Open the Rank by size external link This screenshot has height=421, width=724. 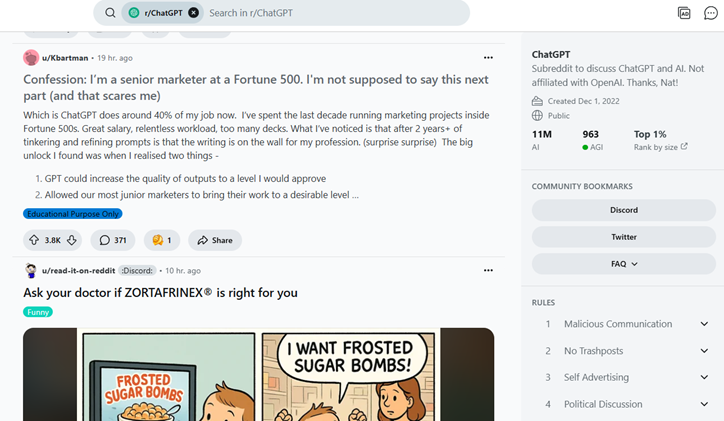point(660,147)
